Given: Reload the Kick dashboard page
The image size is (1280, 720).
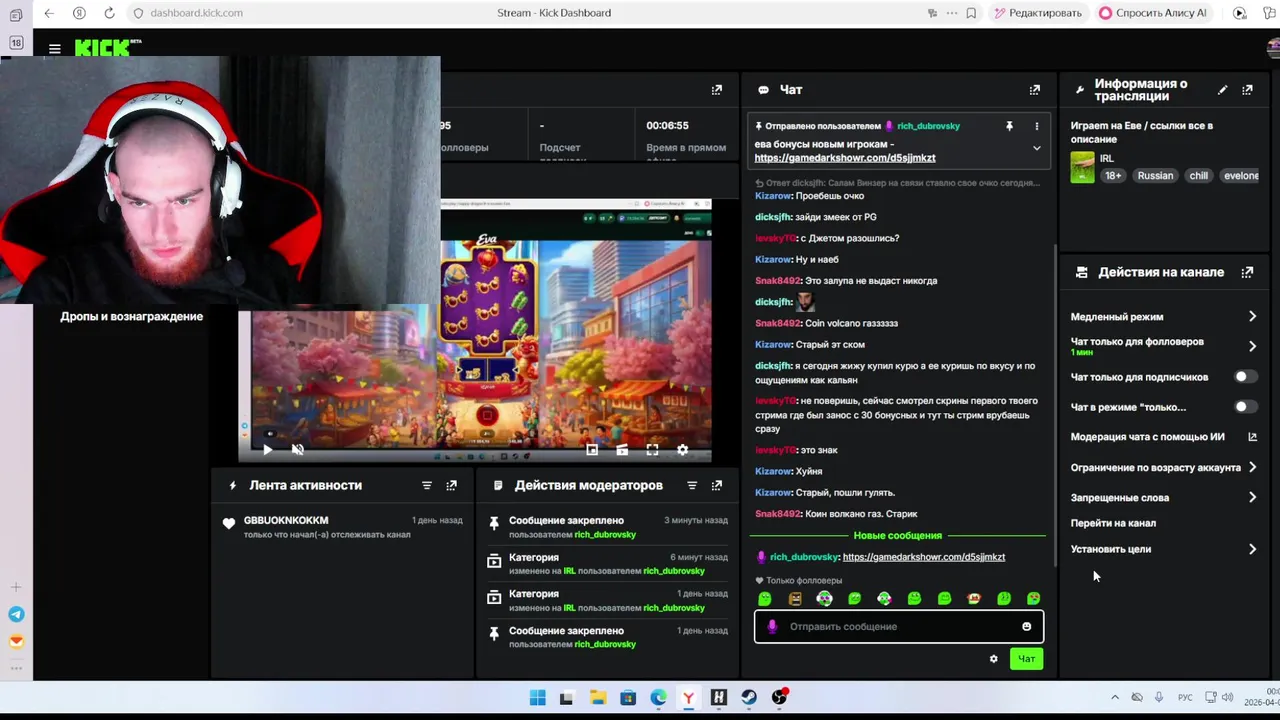Looking at the screenshot, I should [x=109, y=13].
